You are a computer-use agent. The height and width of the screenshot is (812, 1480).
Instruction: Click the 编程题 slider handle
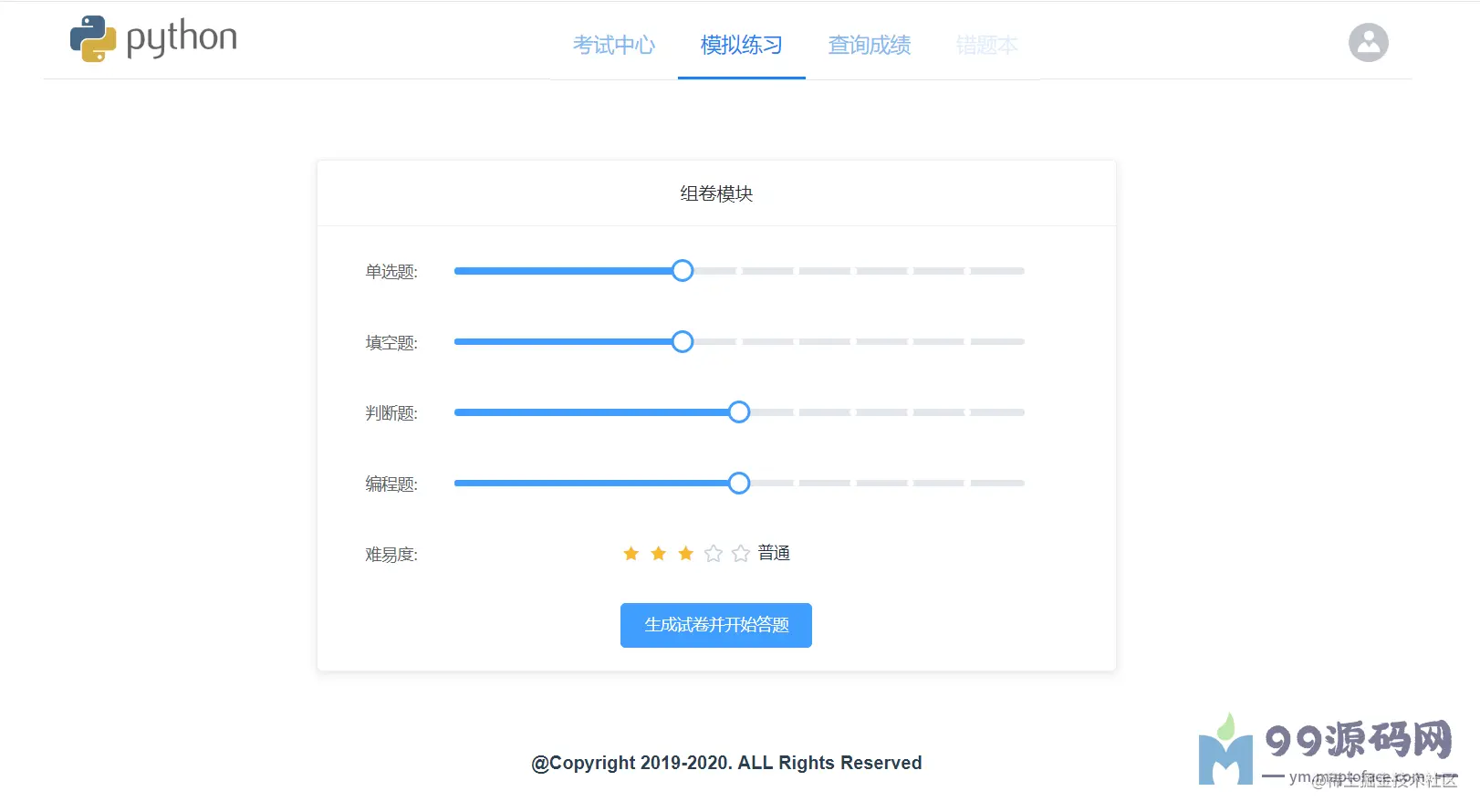coord(739,484)
